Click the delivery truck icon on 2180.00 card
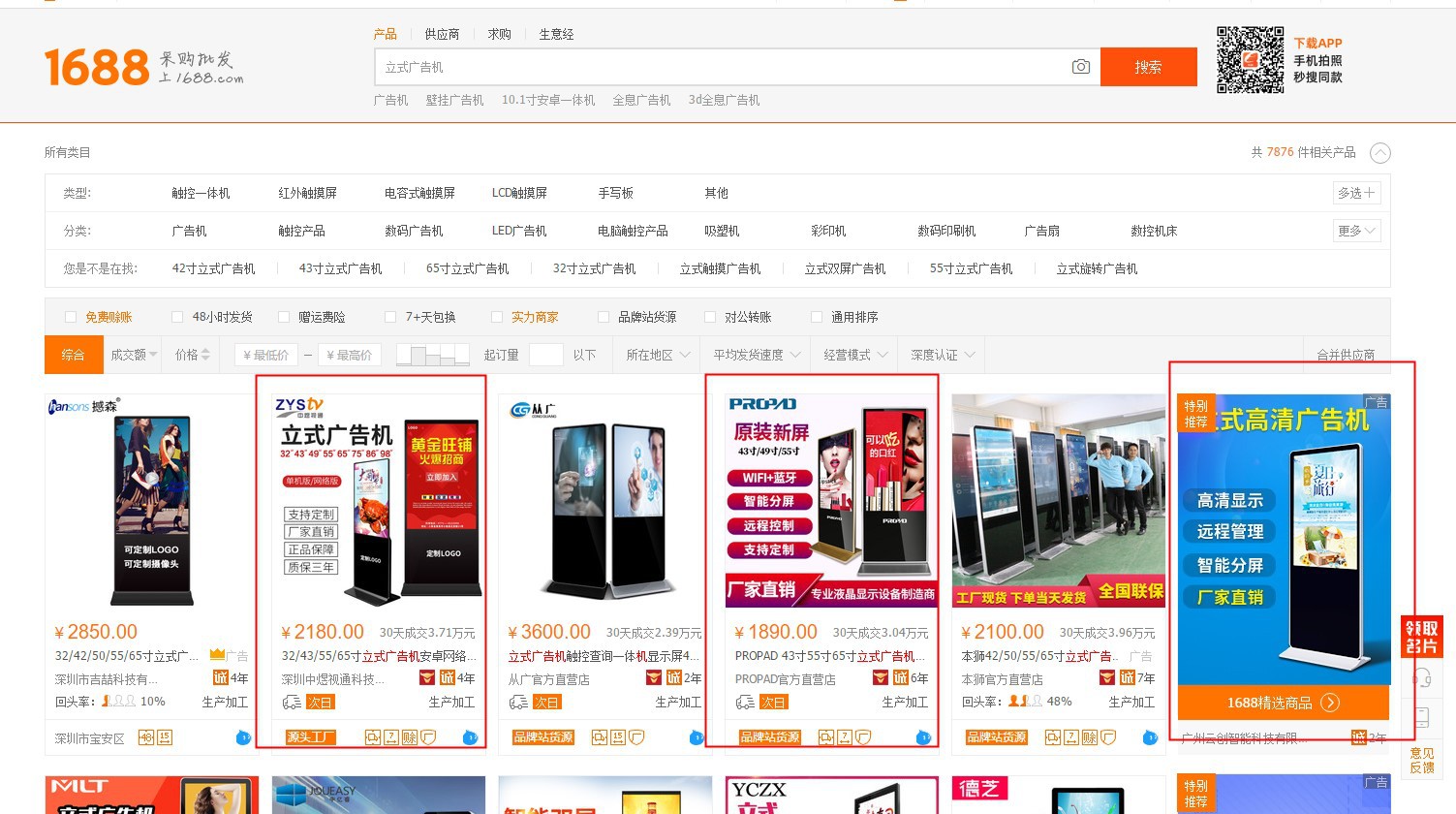 292,702
